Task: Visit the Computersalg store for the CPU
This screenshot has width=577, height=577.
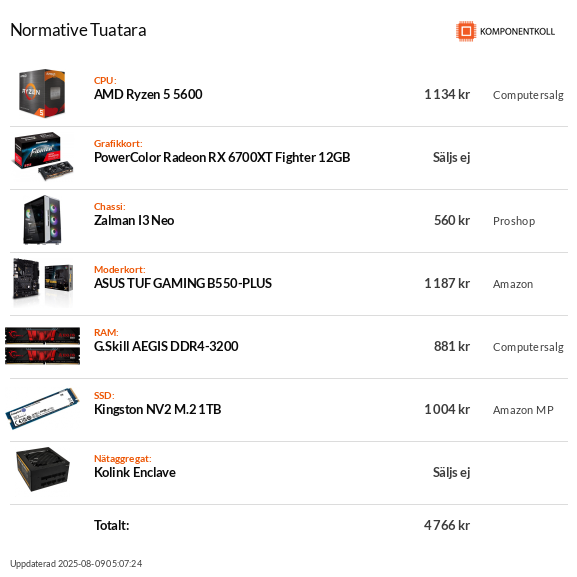Action: (x=528, y=95)
